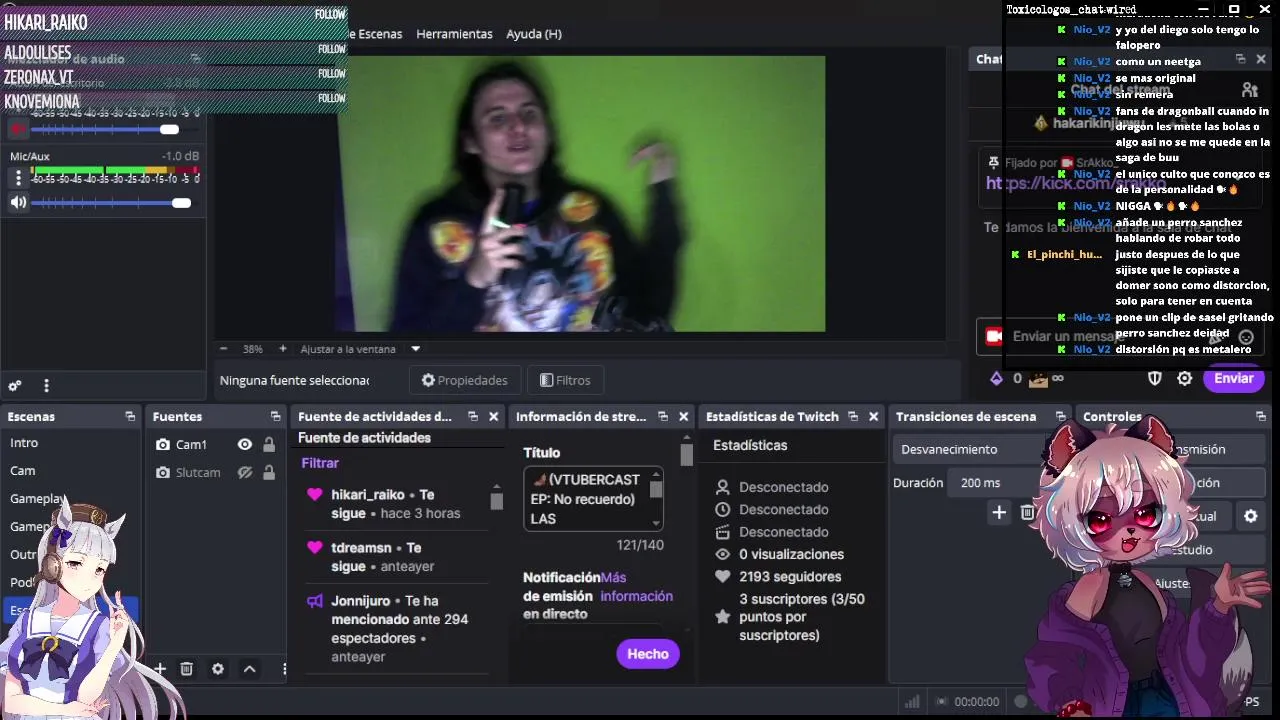
Task: Click the title field scrollbar
Action: tap(656, 490)
